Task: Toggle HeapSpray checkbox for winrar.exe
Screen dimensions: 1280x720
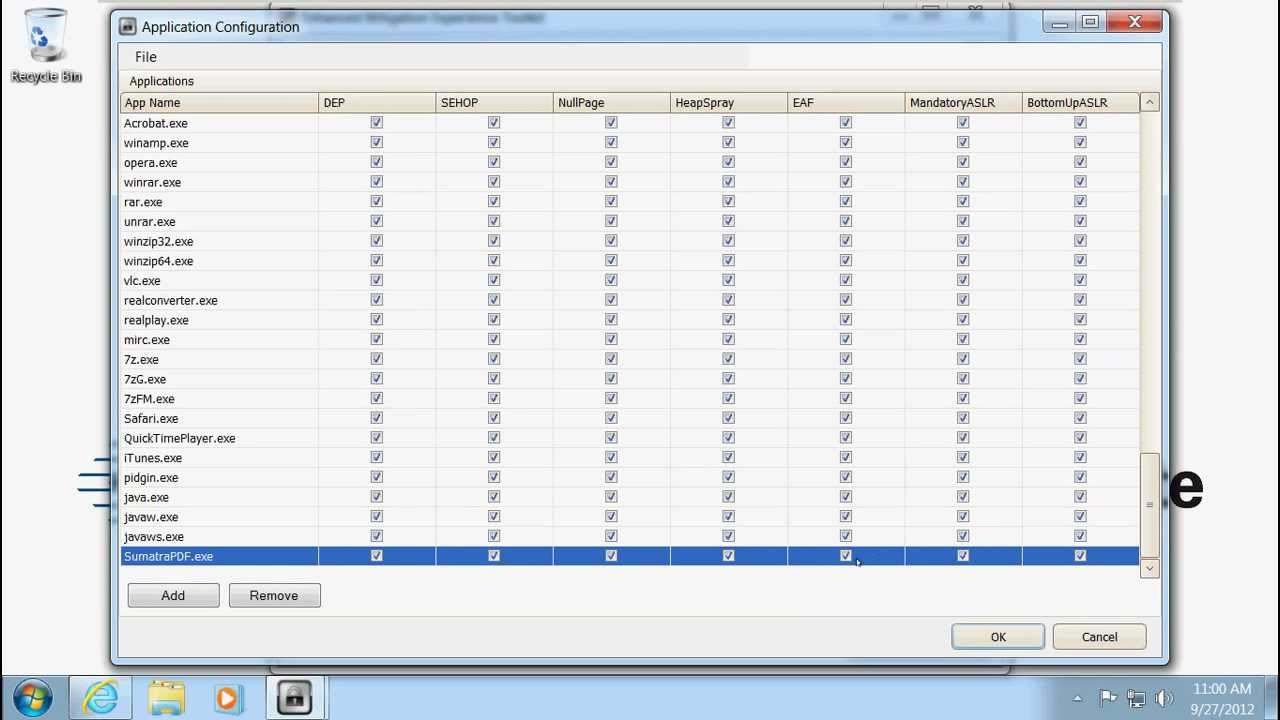Action: 728,182
